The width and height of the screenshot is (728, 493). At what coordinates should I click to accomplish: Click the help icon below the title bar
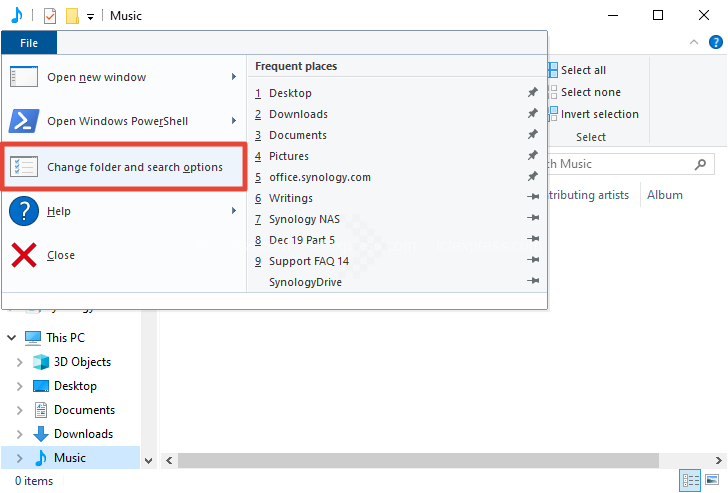click(x=716, y=42)
